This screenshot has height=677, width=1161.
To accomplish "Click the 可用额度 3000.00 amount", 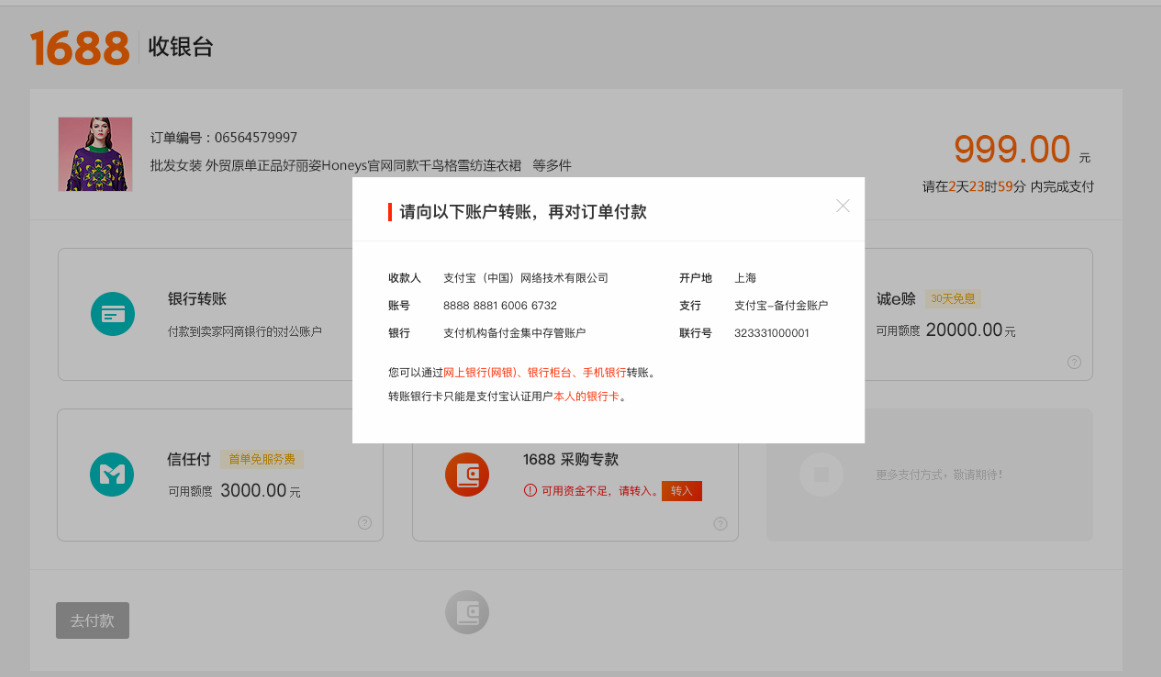I will pyautogui.click(x=234, y=490).
